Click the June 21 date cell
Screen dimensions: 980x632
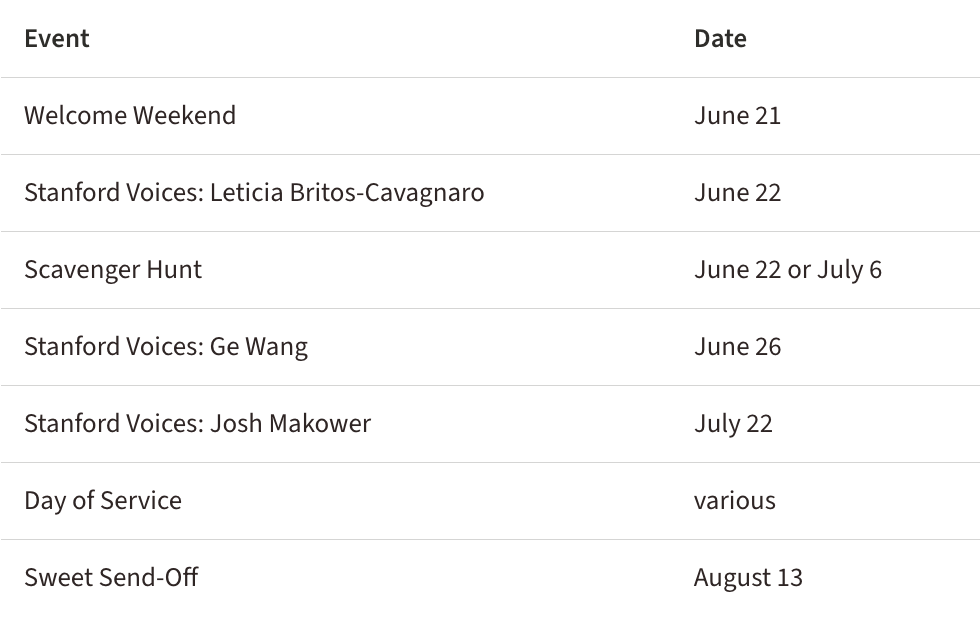(737, 116)
